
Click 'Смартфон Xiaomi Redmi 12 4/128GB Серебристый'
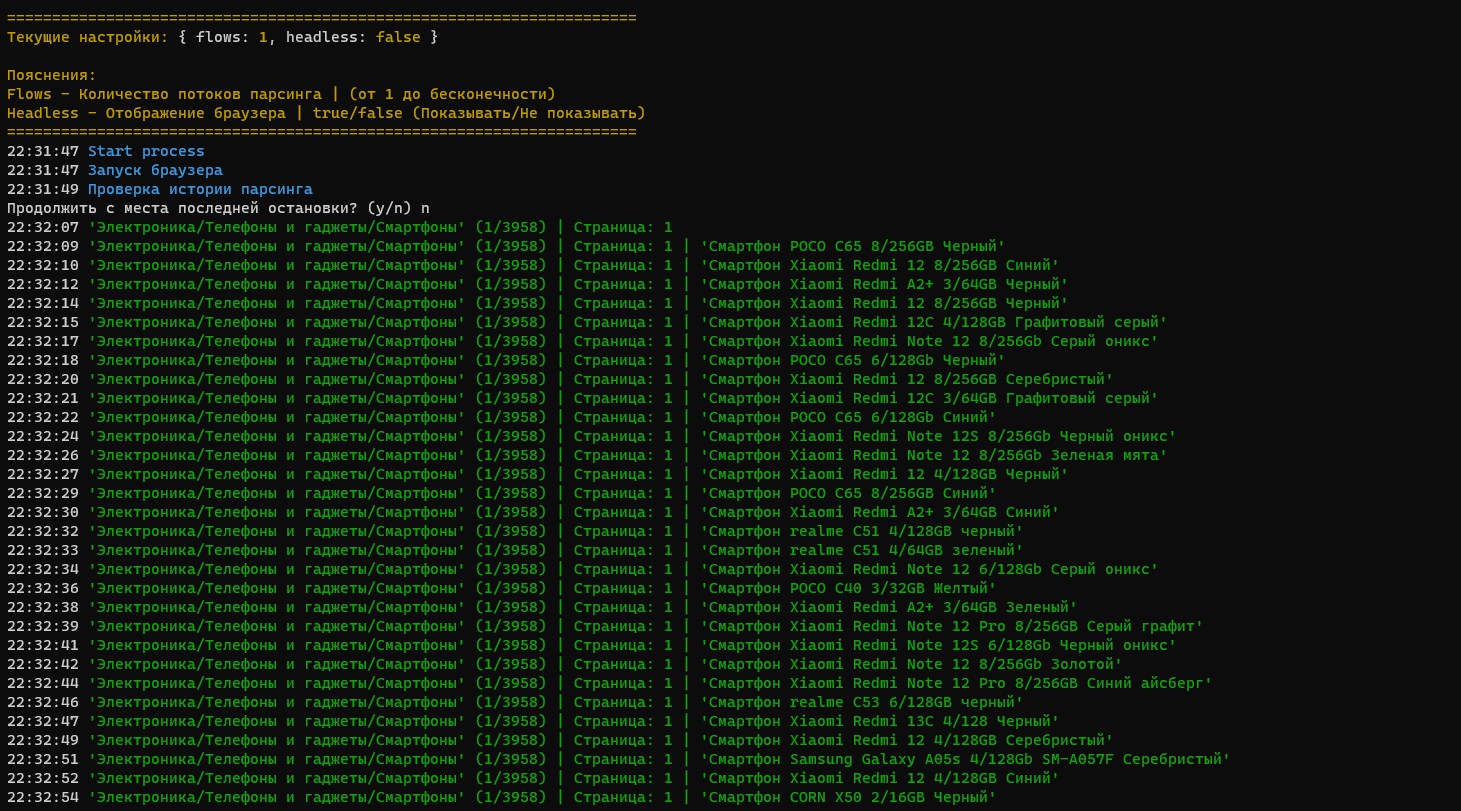907,740
